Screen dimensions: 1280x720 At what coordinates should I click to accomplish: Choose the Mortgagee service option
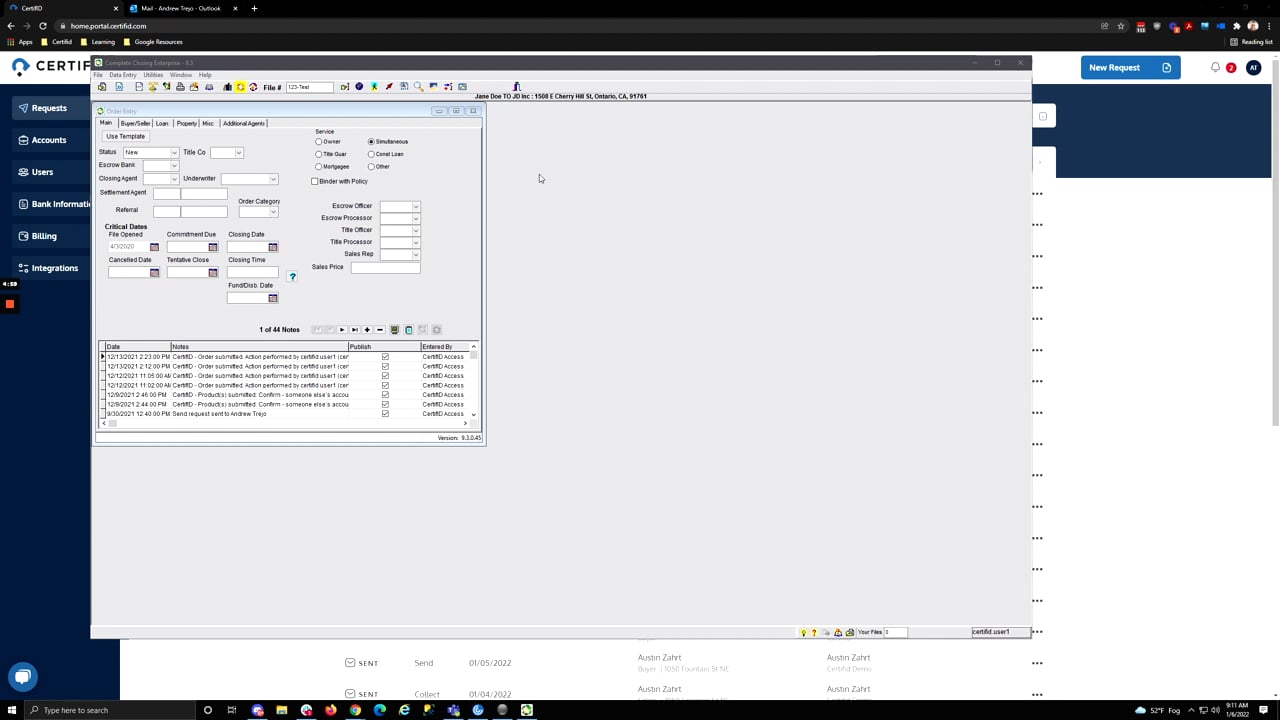tap(319, 167)
